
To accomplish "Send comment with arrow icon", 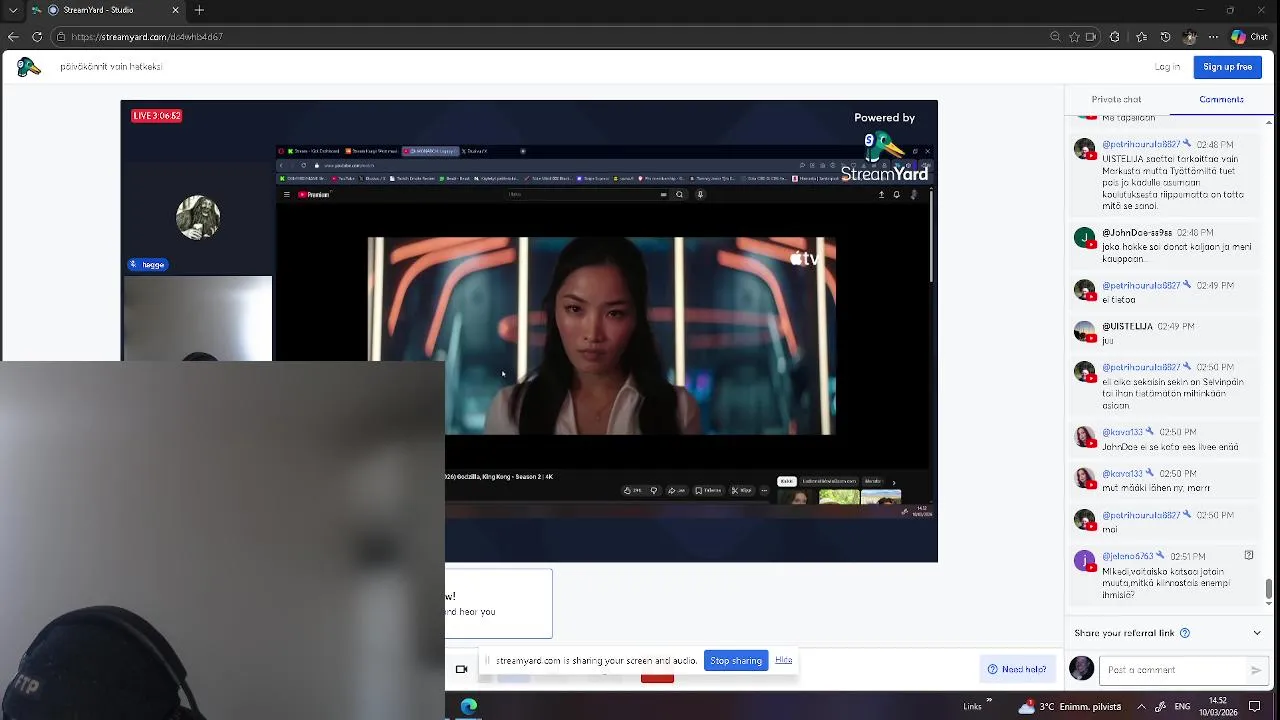I will click(1256, 670).
